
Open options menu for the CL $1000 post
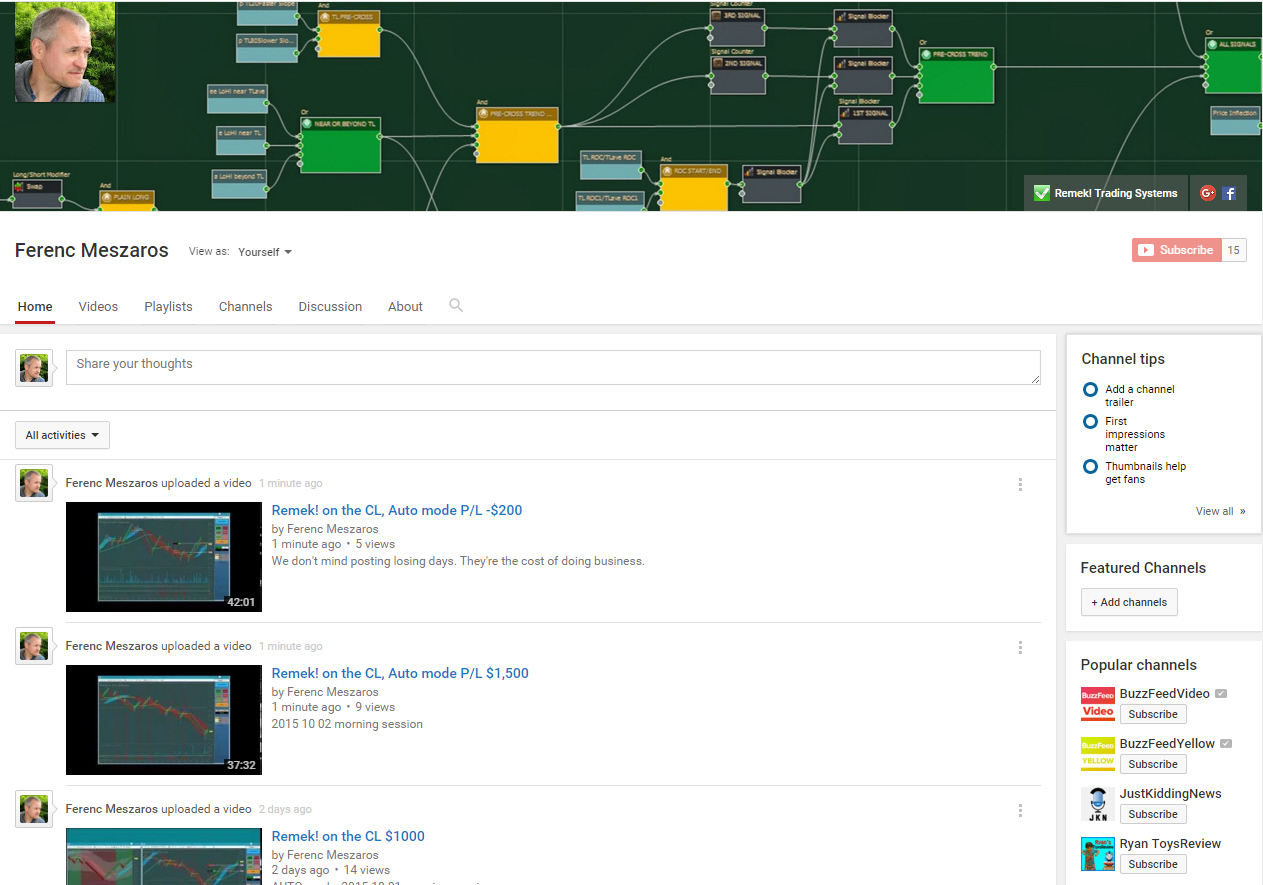pyautogui.click(x=1020, y=810)
